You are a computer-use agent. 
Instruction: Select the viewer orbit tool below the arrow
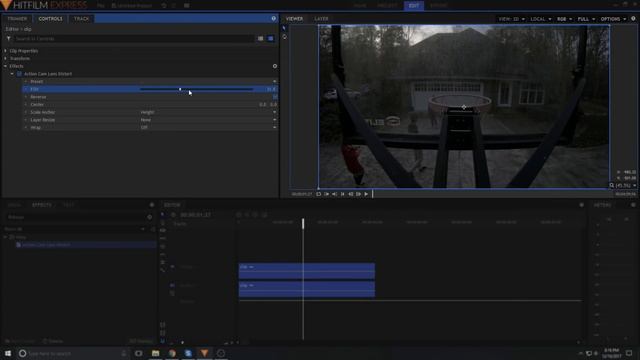[x=284, y=37]
